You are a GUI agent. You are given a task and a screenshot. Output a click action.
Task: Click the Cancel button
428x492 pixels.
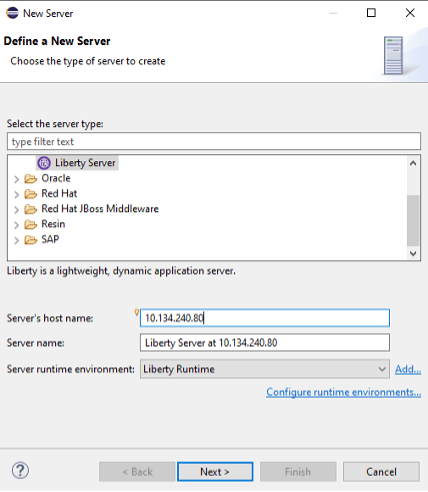[x=381, y=472]
